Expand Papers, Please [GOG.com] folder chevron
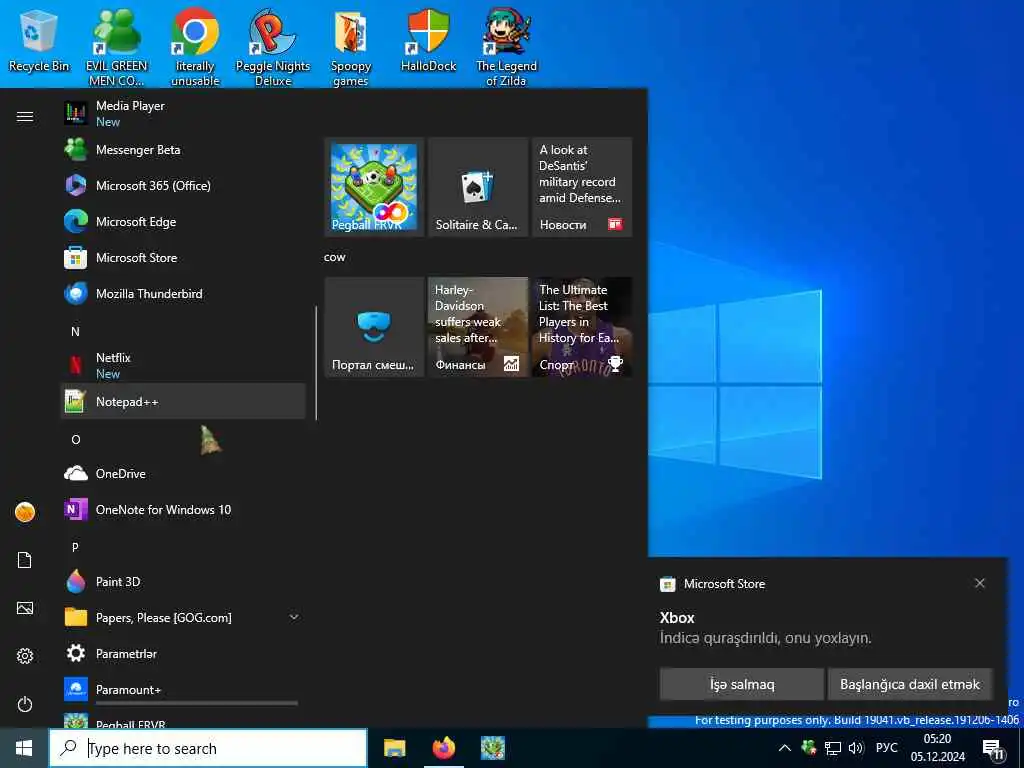Screen dimensions: 1024x768 (x=294, y=617)
